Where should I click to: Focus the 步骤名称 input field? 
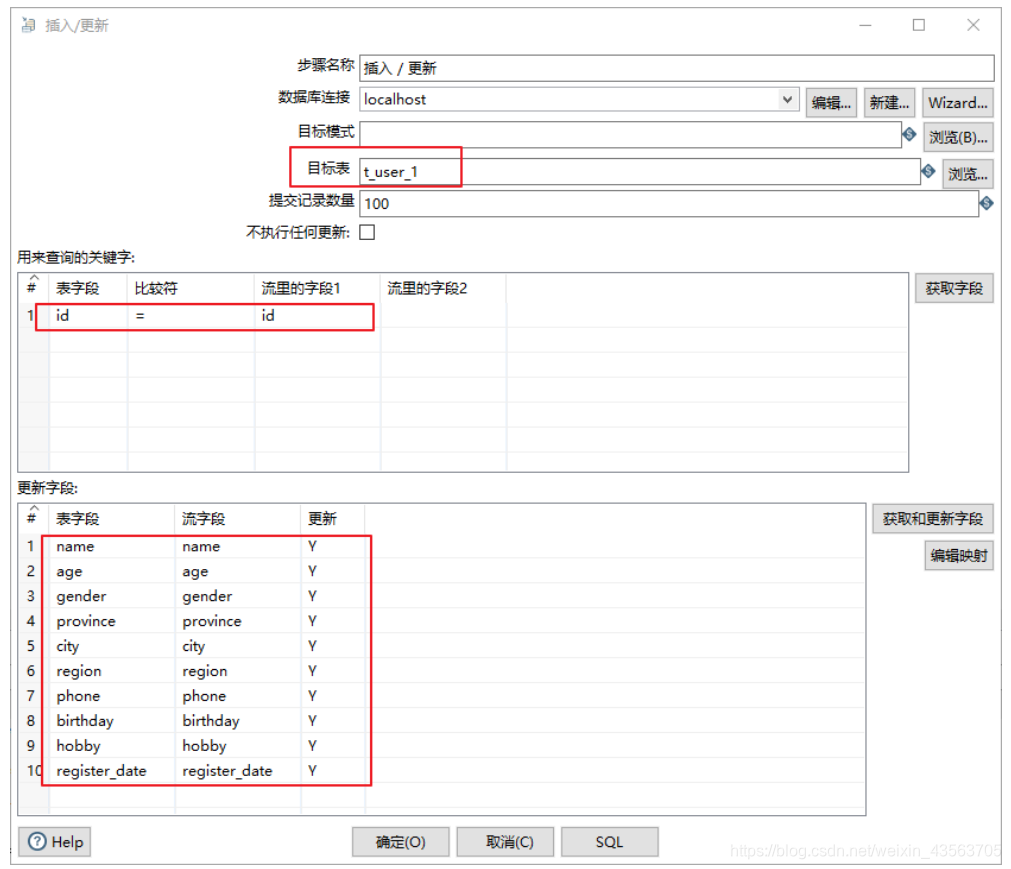[x=676, y=68]
